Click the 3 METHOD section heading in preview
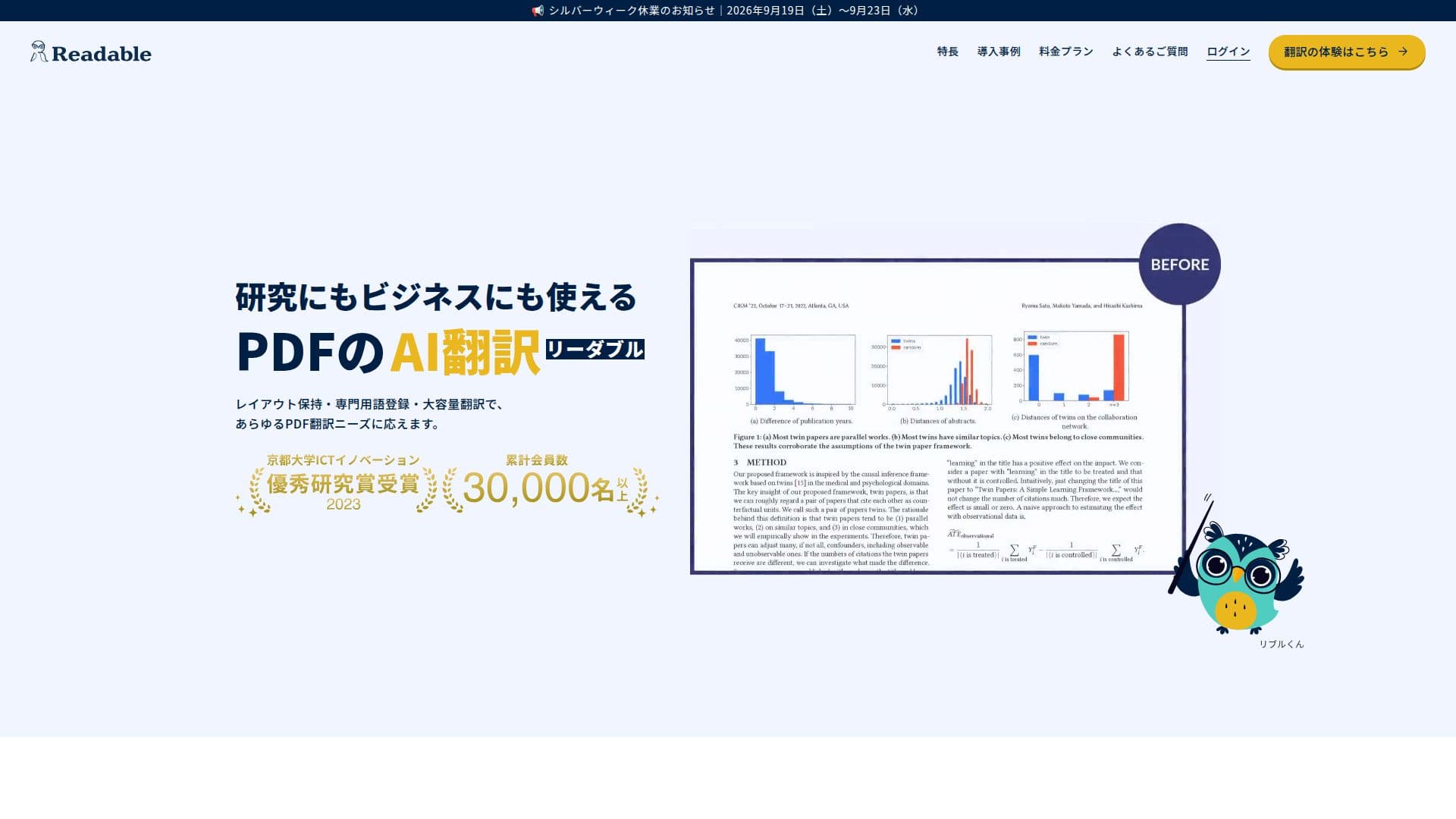Image resolution: width=1456 pixels, height=819 pixels. pos(760,462)
